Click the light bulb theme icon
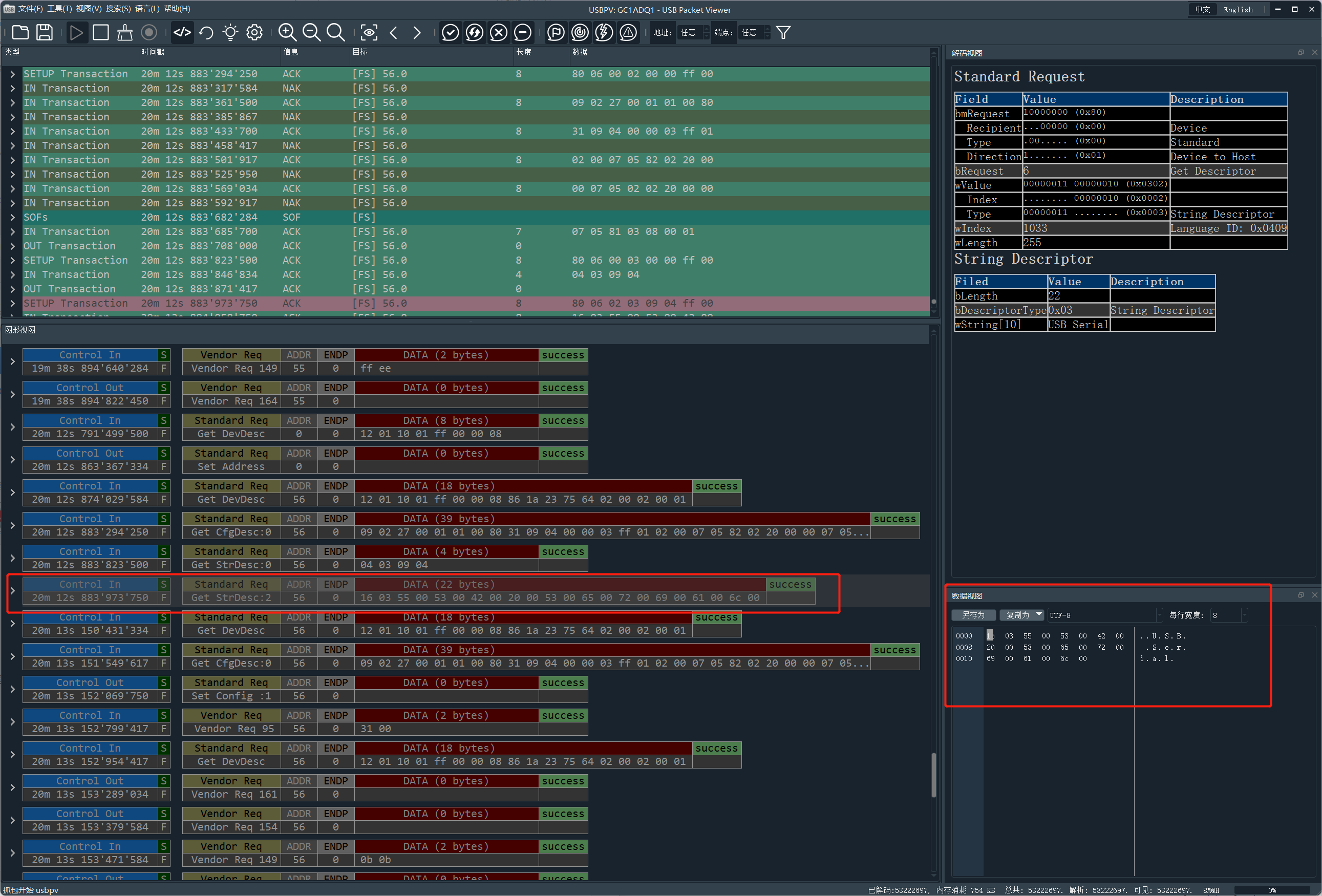The height and width of the screenshot is (896, 1322). pos(230,32)
